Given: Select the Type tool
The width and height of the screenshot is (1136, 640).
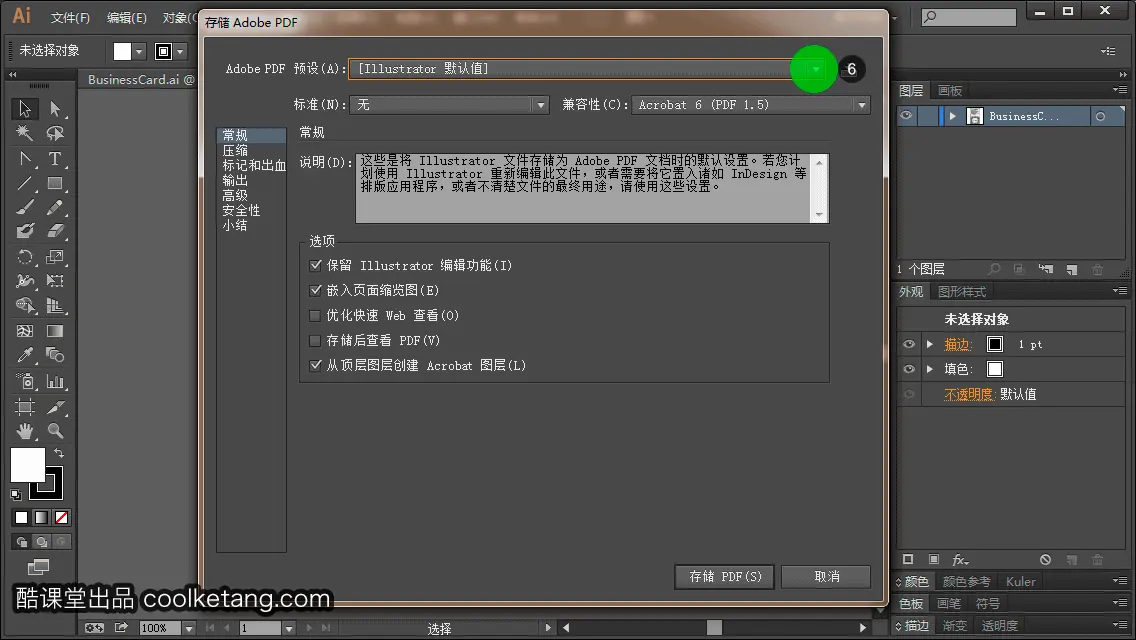Looking at the screenshot, I should click(x=55, y=159).
